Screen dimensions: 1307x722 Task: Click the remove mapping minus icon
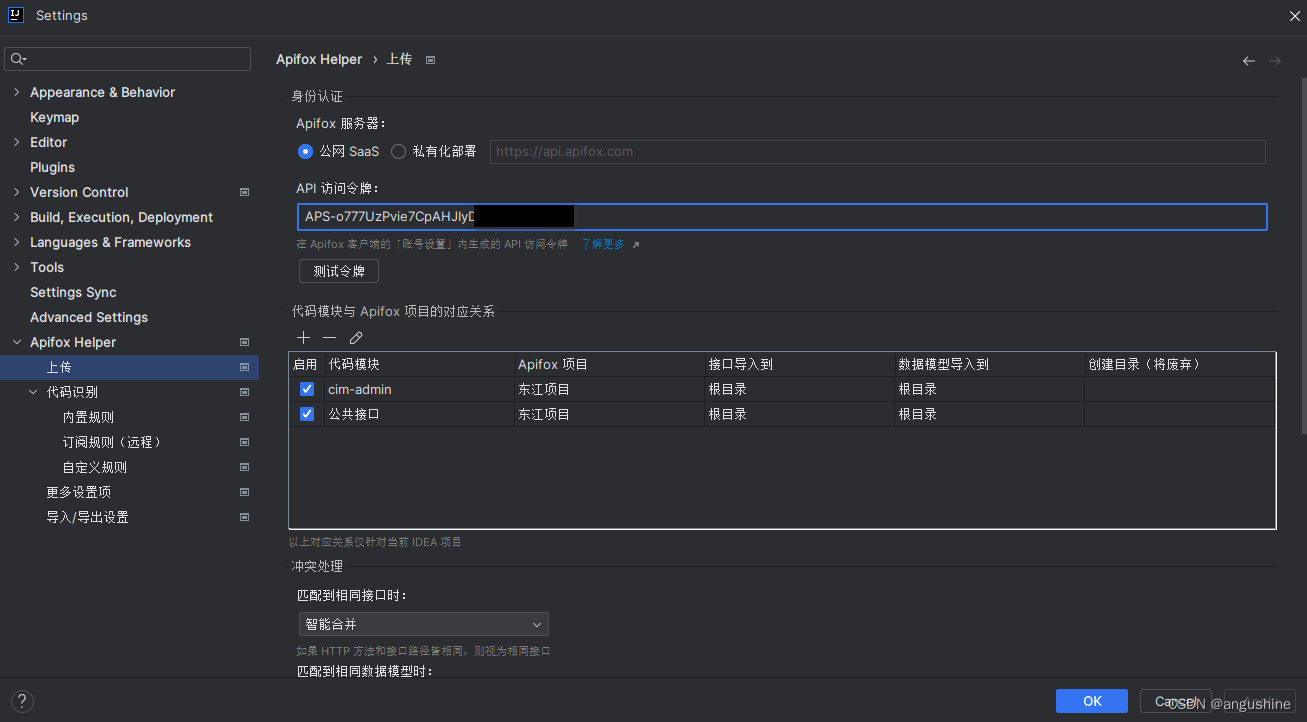(x=329, y=338)
